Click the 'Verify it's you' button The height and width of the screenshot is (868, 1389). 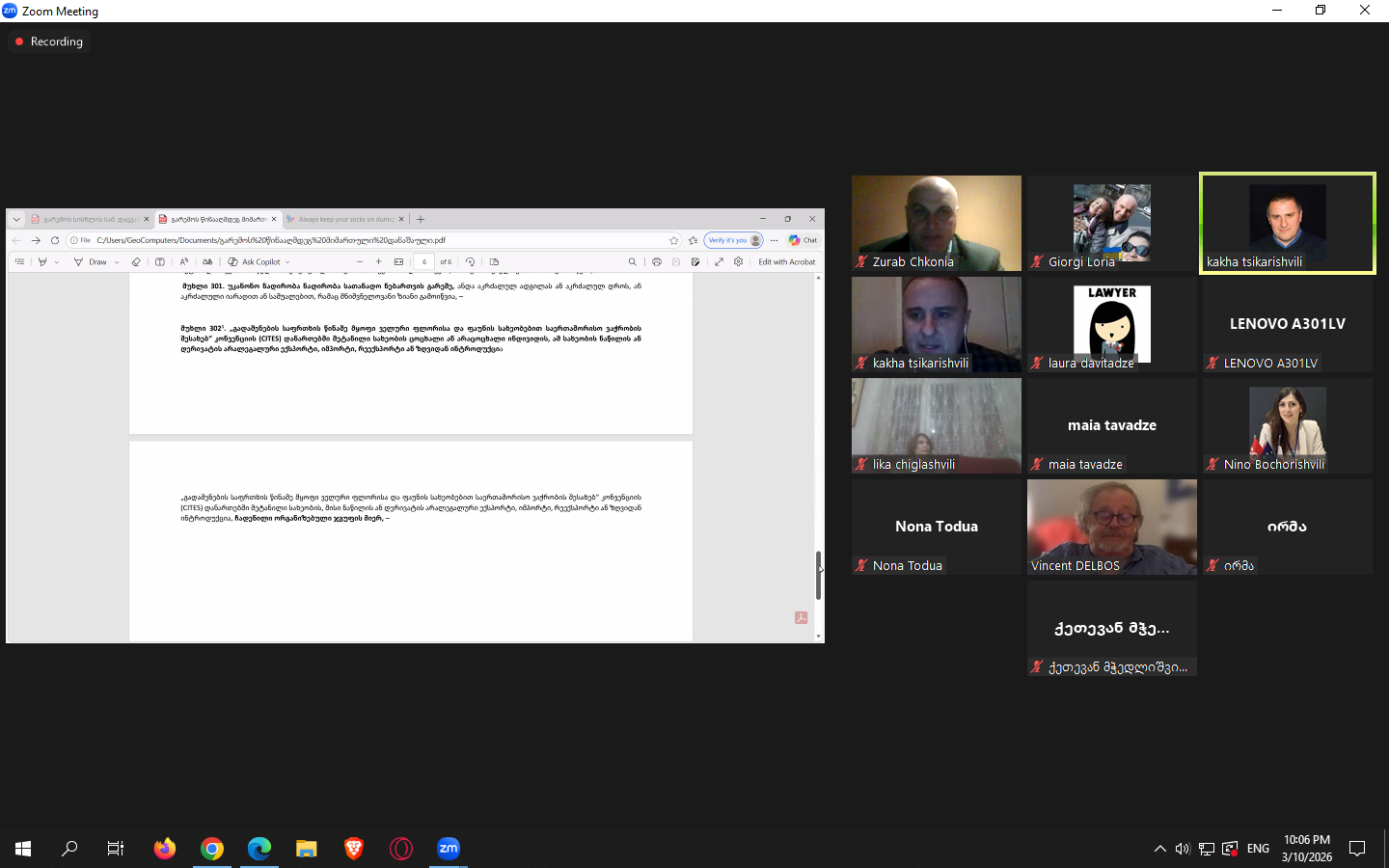tap(732, 240)
